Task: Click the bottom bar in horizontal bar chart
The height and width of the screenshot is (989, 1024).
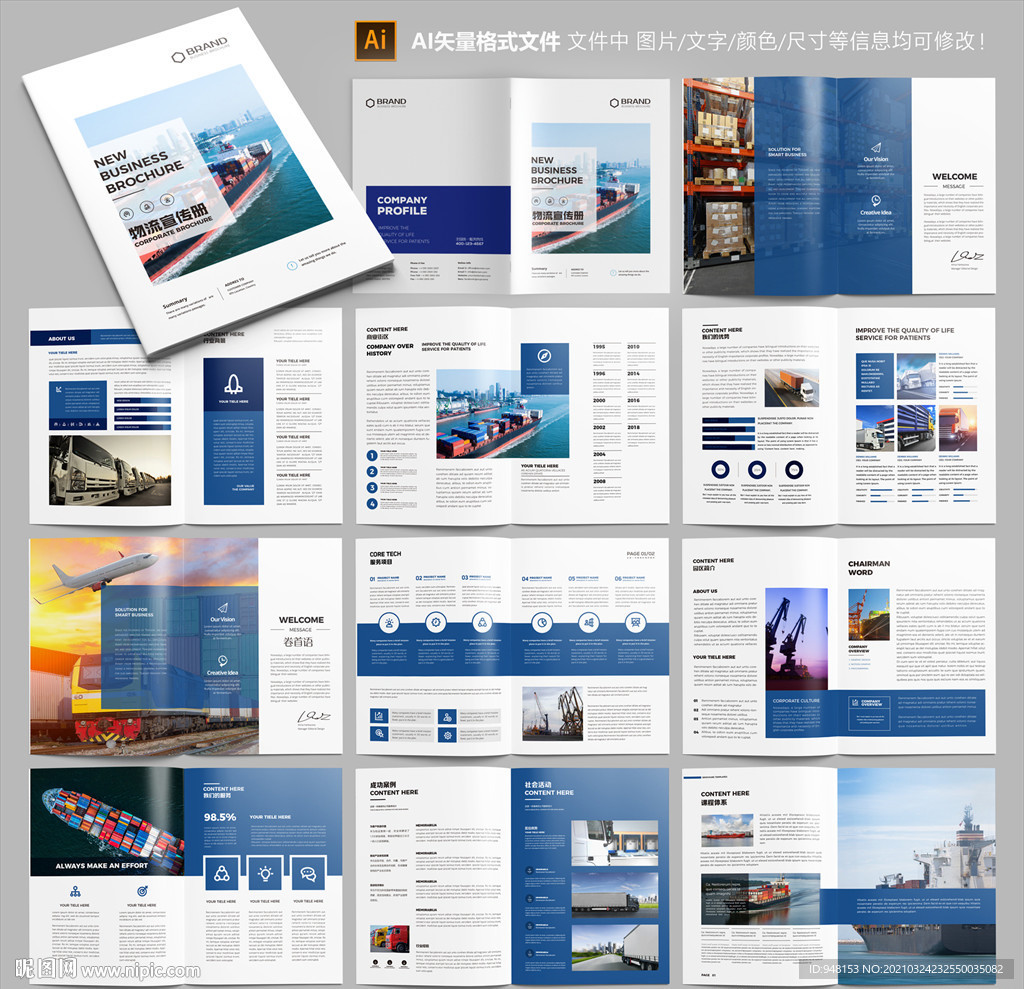Action: click(728, 447)
